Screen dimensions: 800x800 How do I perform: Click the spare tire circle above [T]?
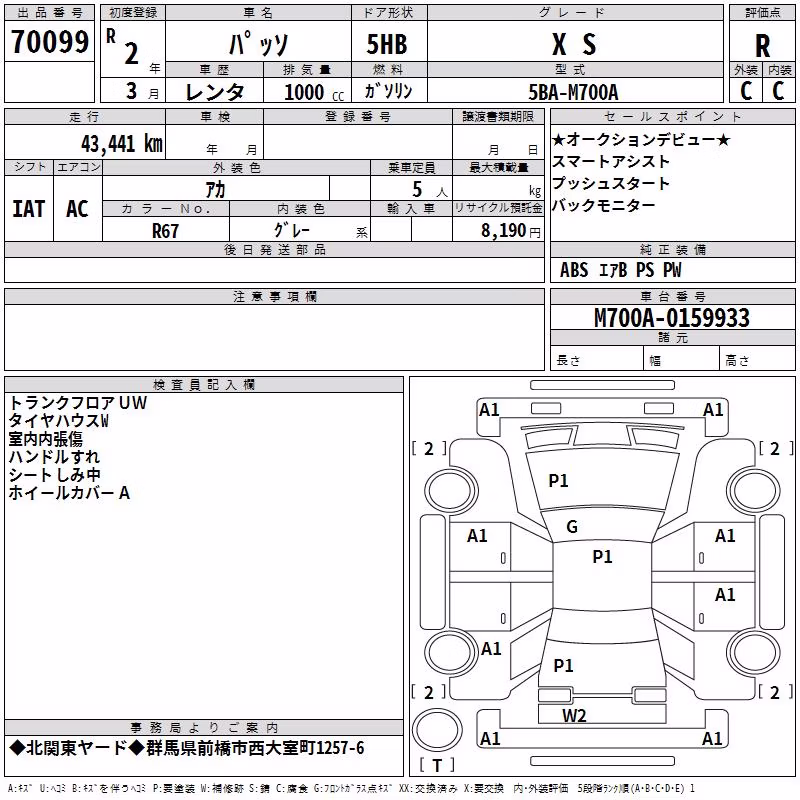point(437,731)
